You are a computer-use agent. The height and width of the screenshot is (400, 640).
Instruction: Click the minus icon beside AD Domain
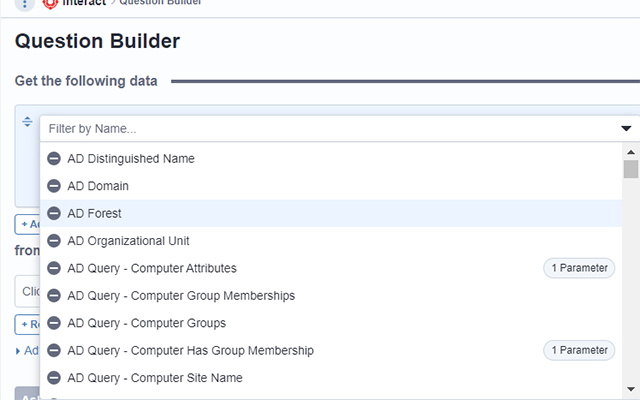pyautogui.click(x=54, y=186)
